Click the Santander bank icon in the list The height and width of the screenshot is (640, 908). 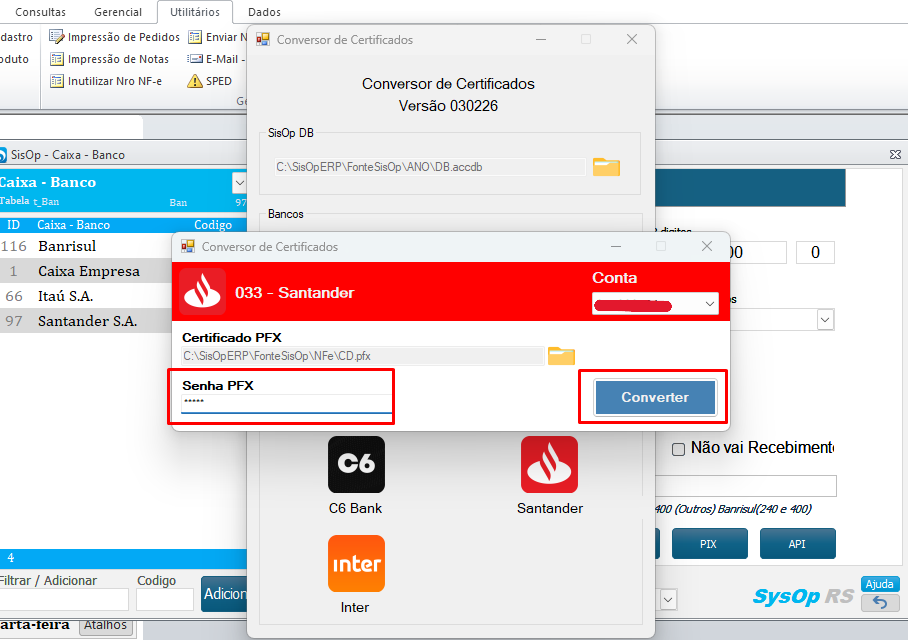[x=549, y=465]
